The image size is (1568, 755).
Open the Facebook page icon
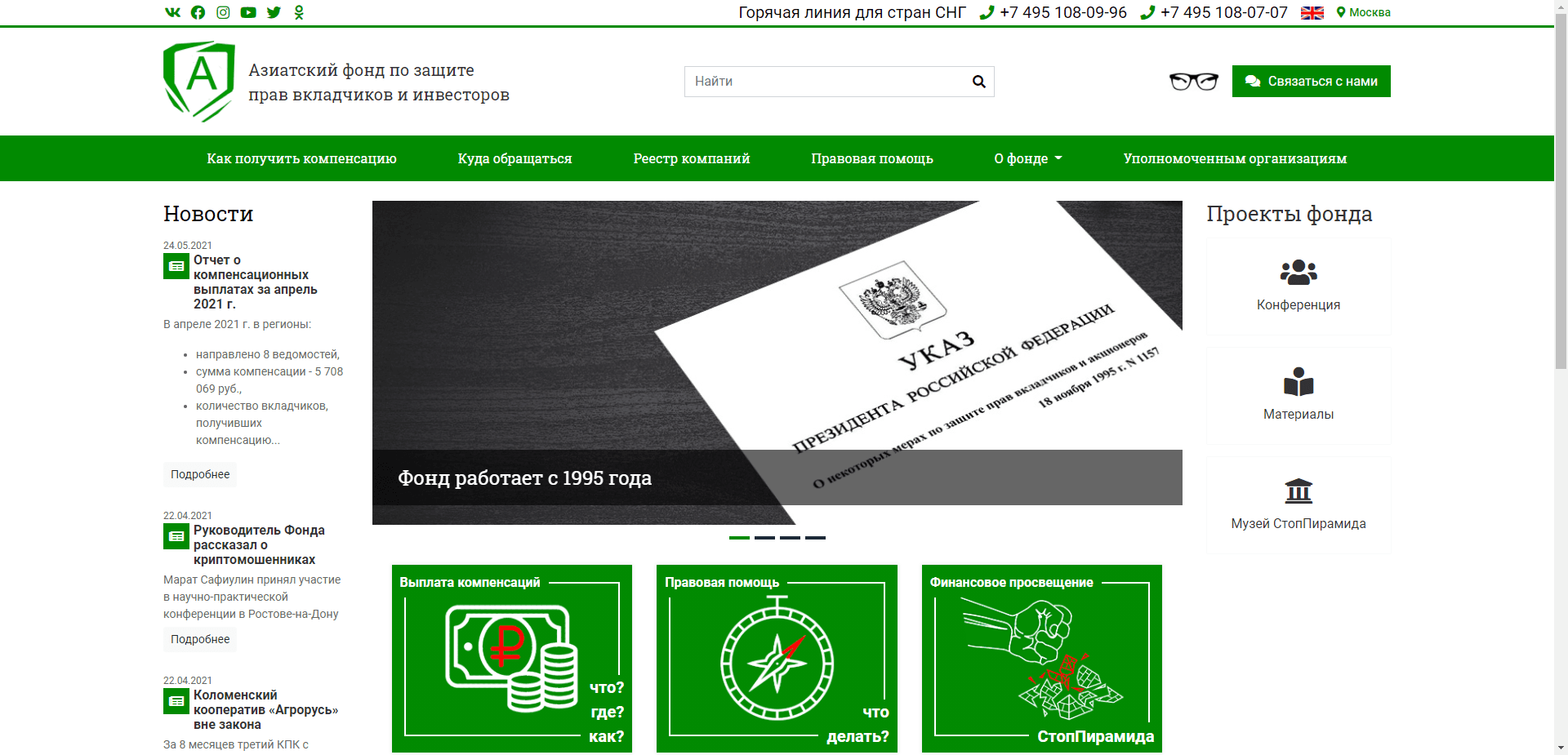tap(198, 12)
